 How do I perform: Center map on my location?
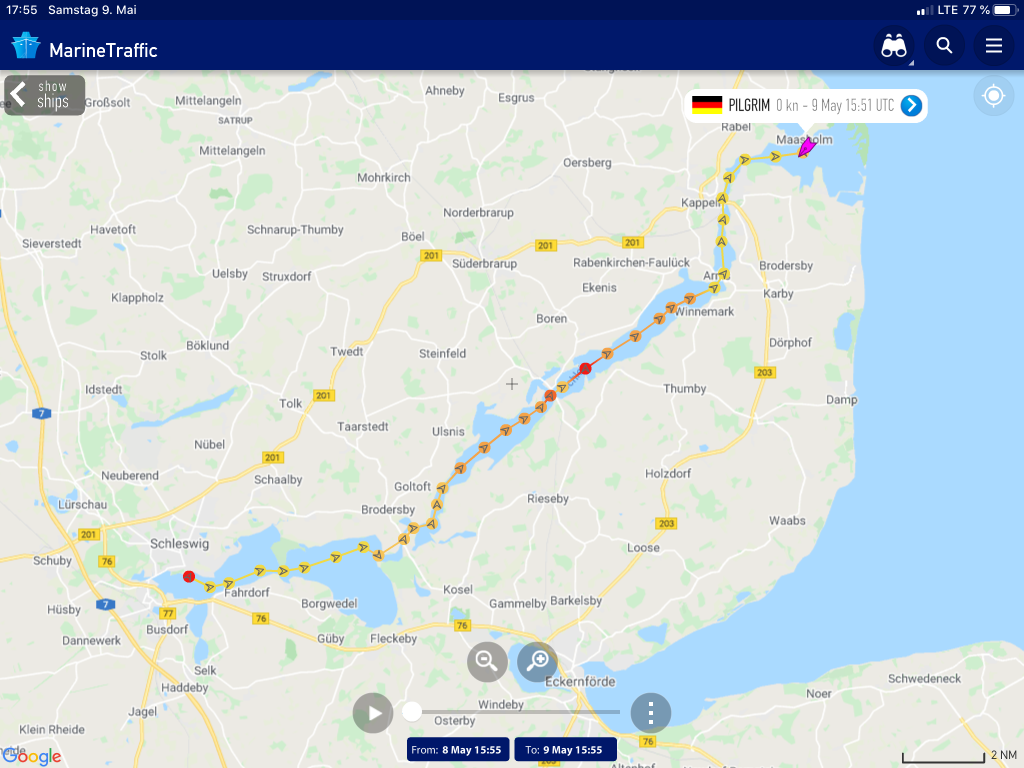pos(993,96)
